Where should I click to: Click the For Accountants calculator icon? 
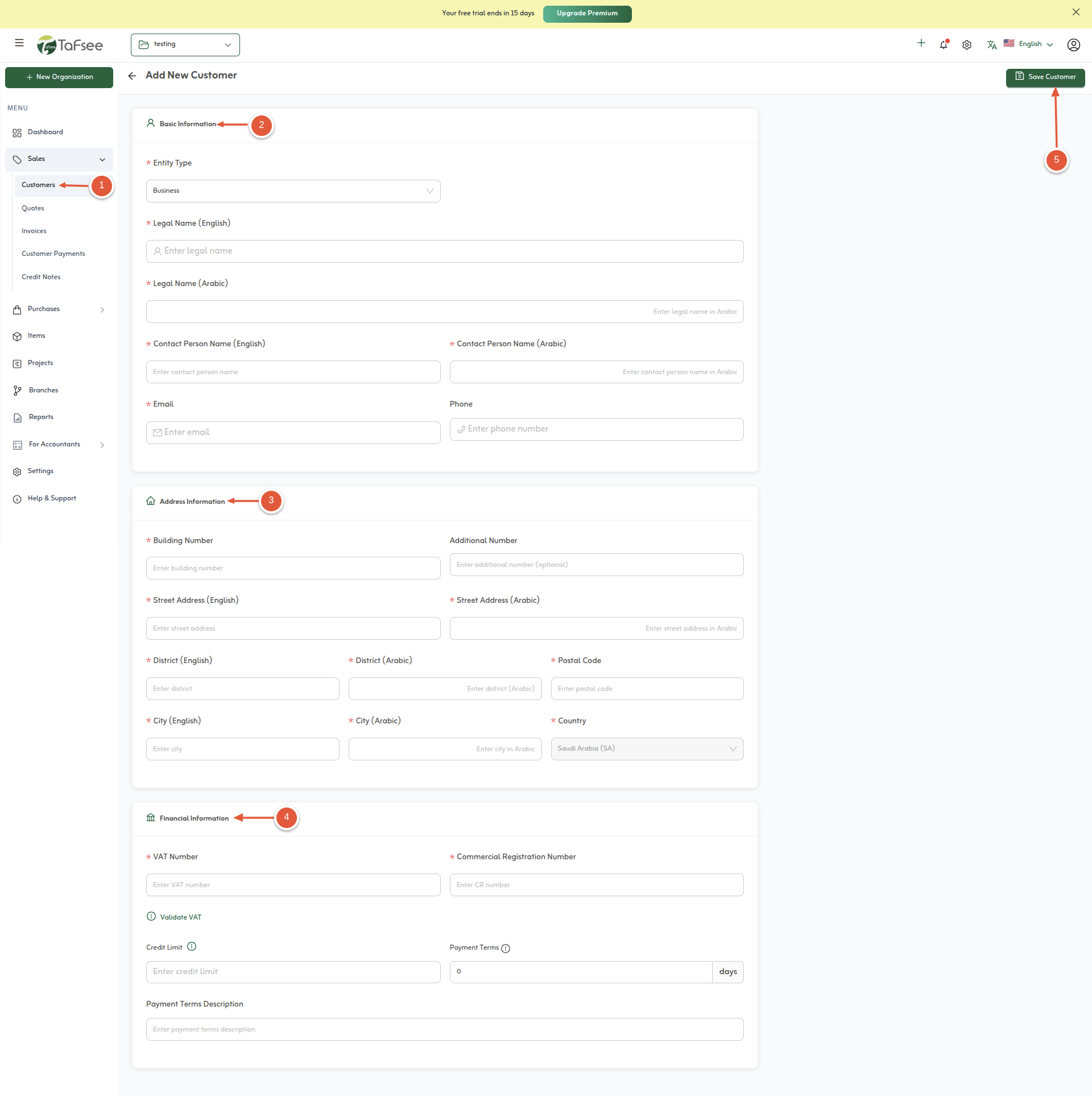(x=17, y=445)
